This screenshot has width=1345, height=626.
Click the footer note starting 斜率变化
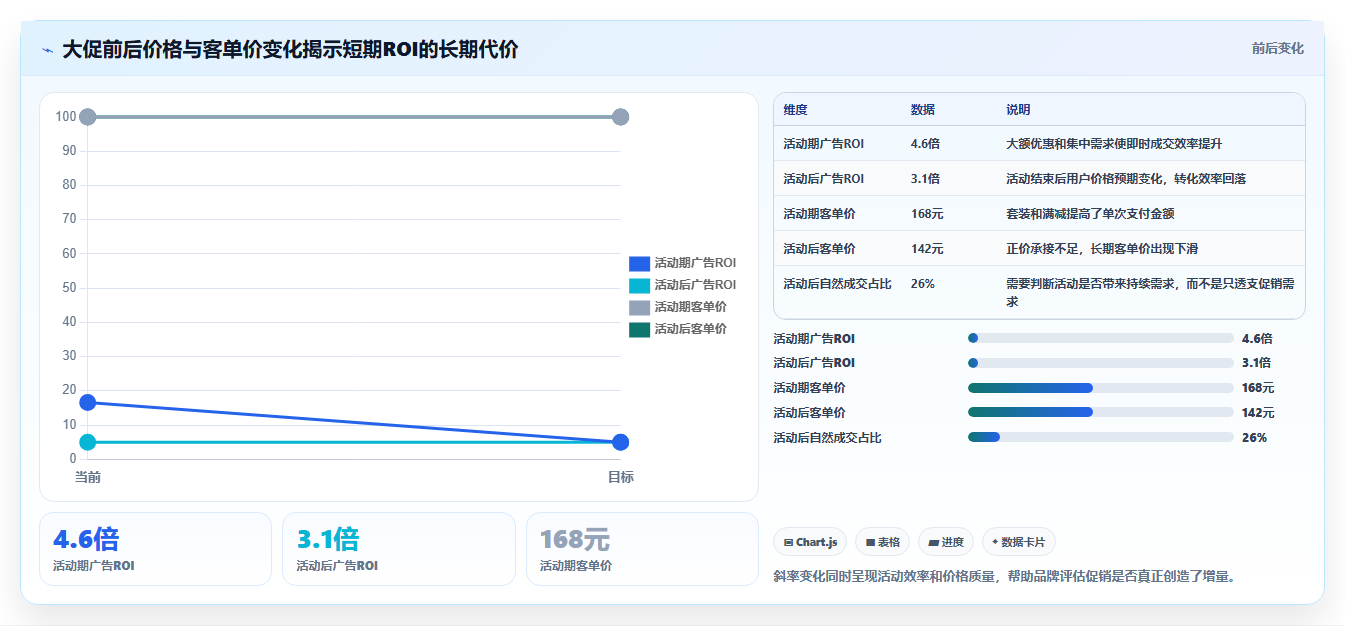coord(1006,577)
